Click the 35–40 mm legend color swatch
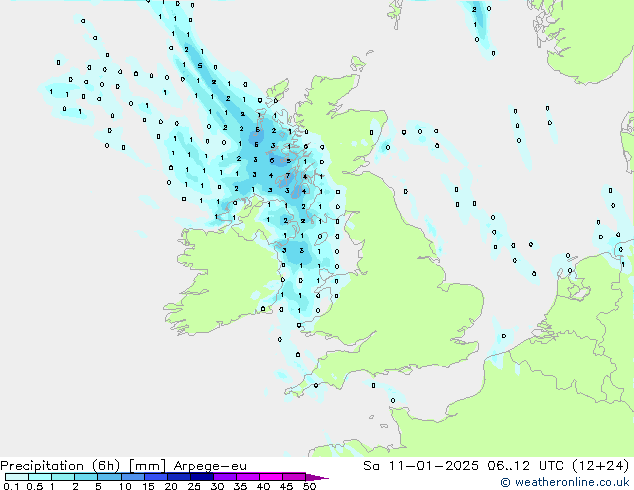This screenshot has height=490, width=634. click(x=247, y=477)
